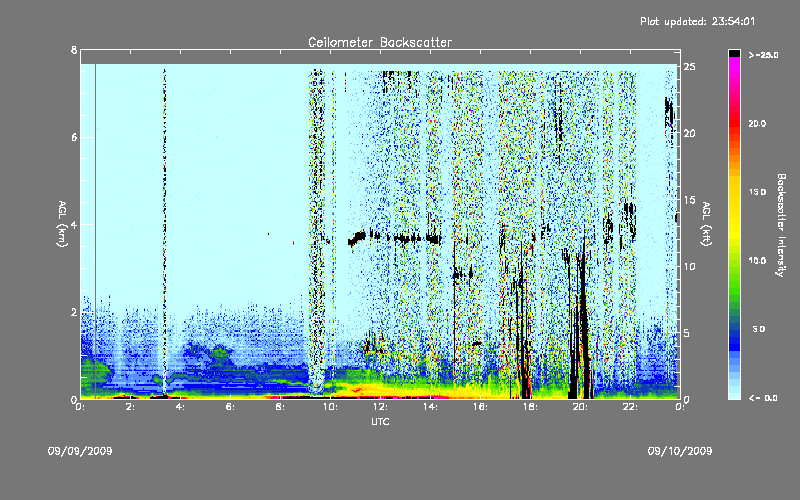Viewport: 800px width, 500px height.
Task: Click the black top of the colorbar
Action: coord(734,53)
